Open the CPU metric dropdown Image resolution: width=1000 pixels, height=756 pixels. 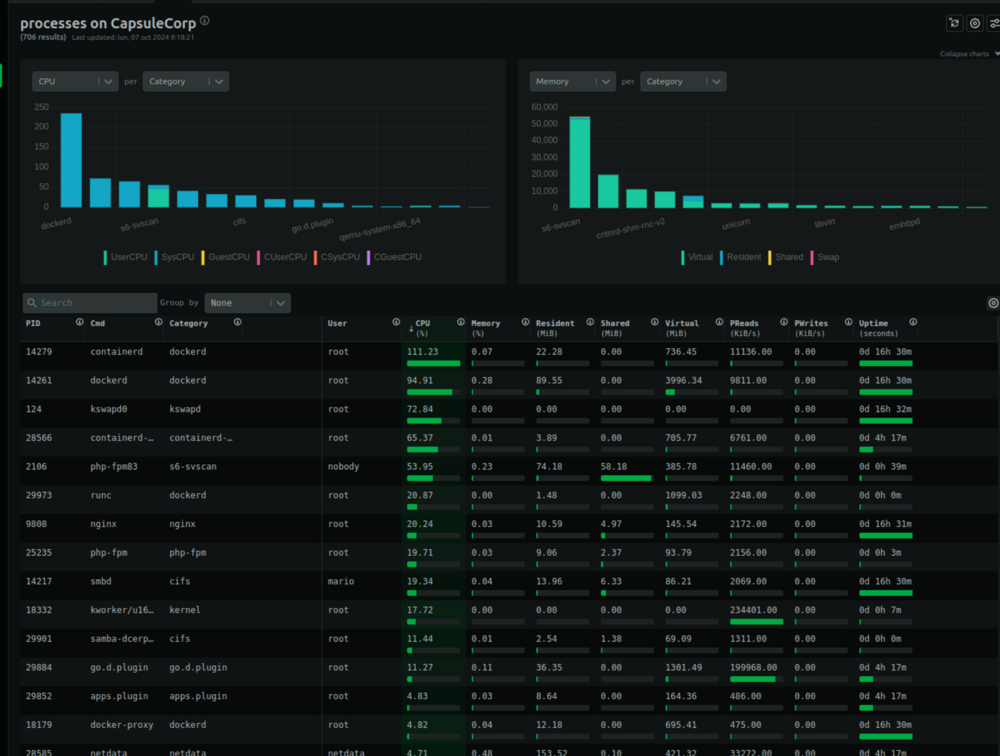[75, 82]
